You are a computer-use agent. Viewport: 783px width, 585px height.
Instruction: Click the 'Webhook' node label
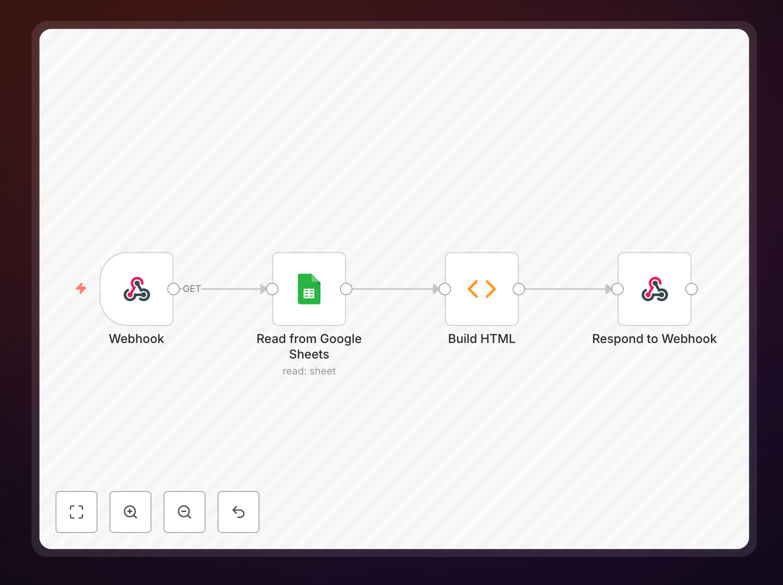136,339
